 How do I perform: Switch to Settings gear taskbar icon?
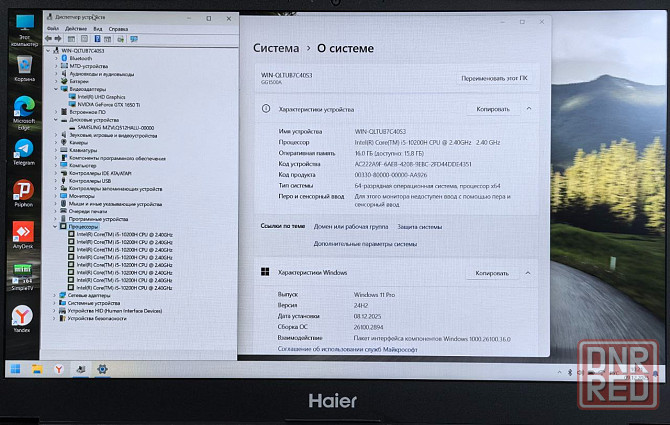point(102,369)
